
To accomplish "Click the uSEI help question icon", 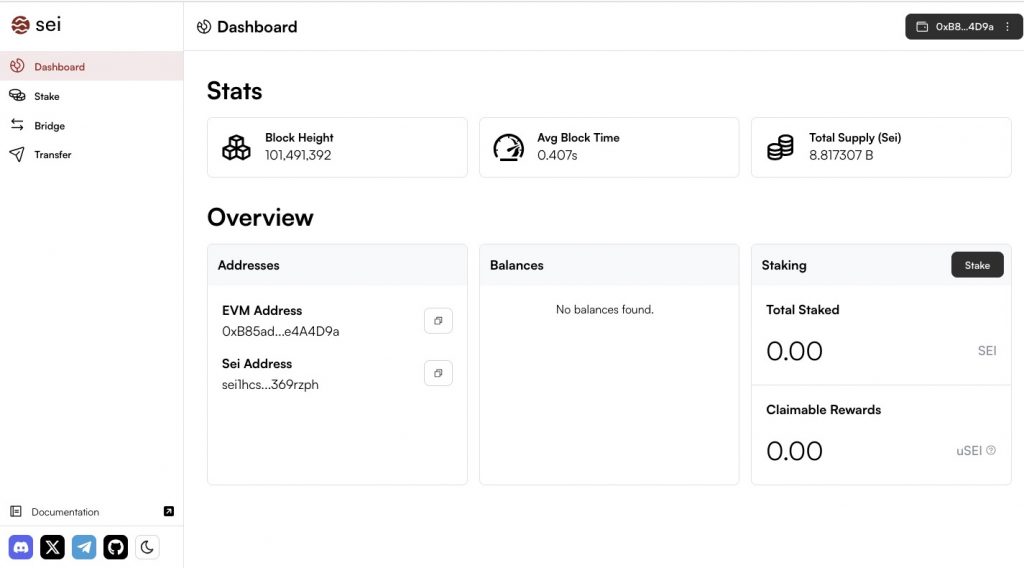I will pyautogui.click(x=991, y=450).
